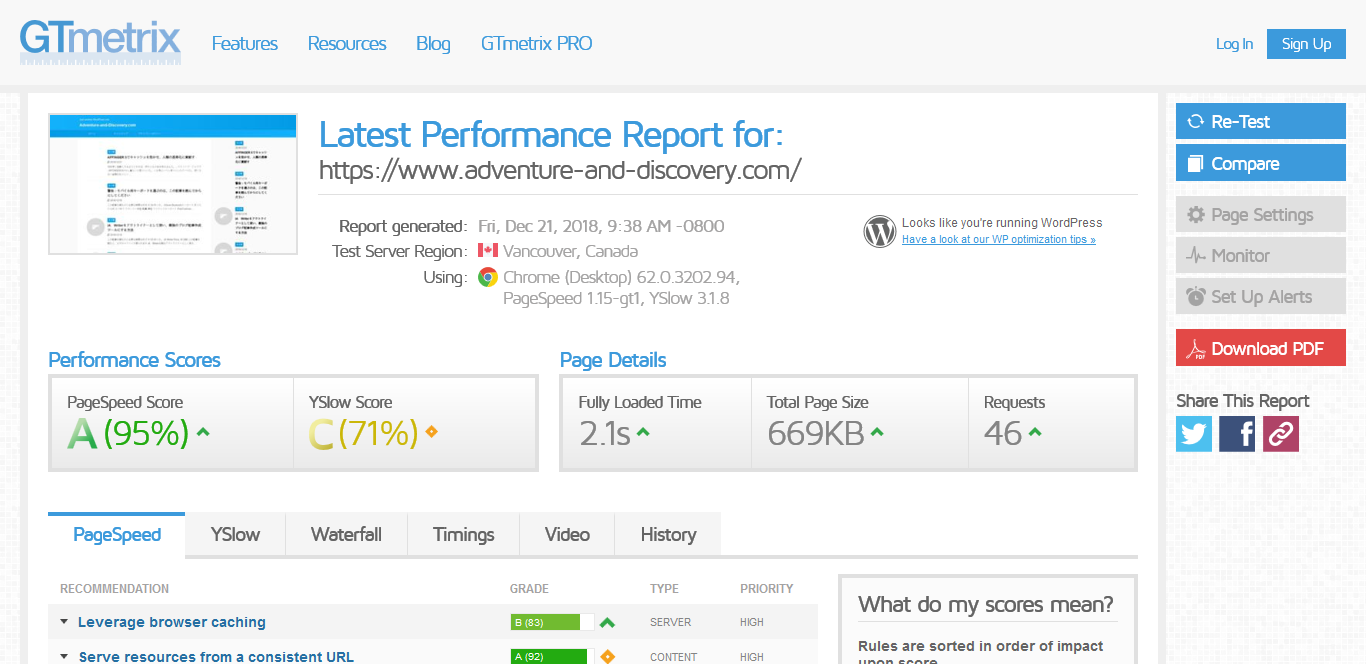Open the Video tab

(567, 535)
